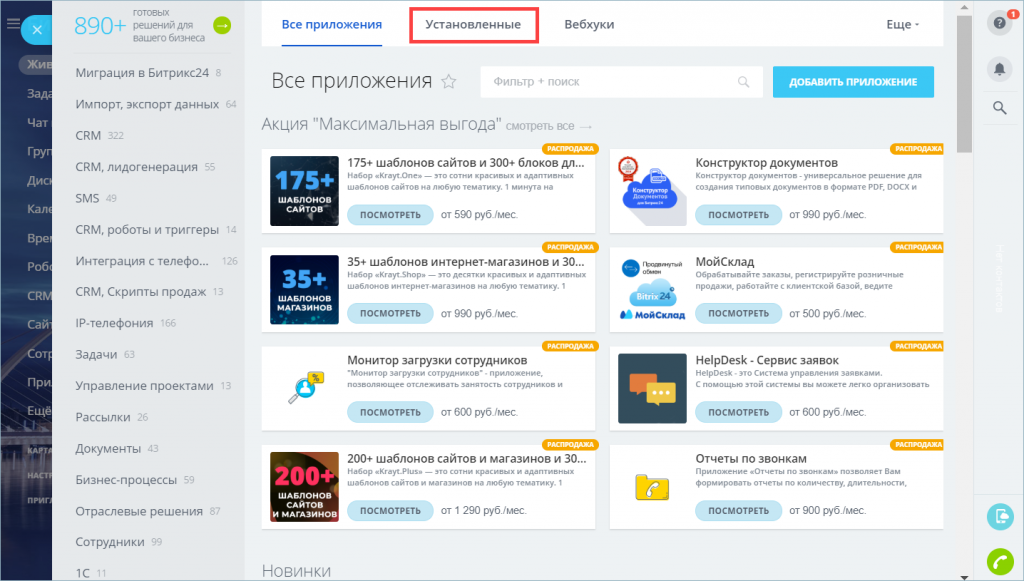Click Монитор загрузки сотрудников app icon
1024x581 pixels.
(304, 388)
